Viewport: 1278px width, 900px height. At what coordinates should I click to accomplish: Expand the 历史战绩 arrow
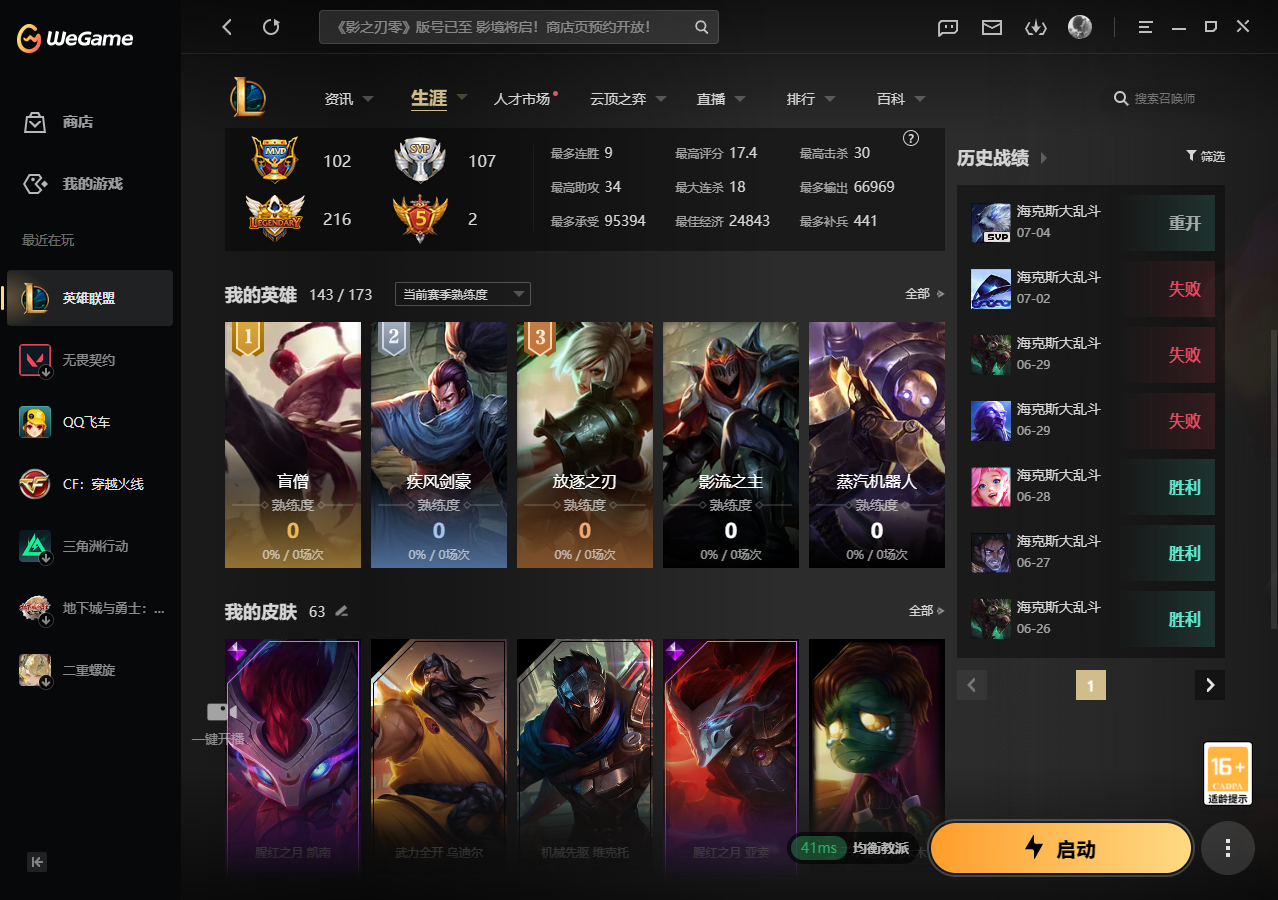[x=1044, y=158]
